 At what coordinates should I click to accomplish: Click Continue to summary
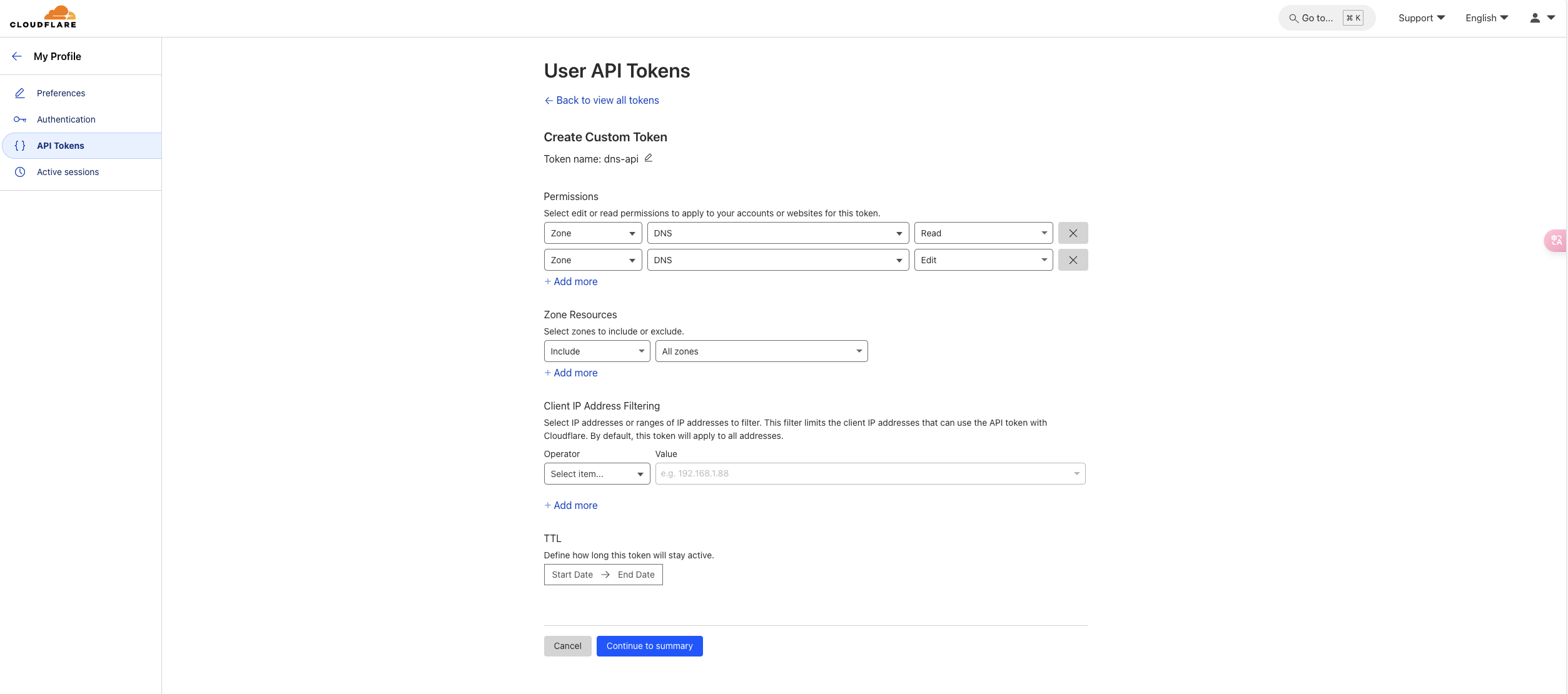(649, 645)
